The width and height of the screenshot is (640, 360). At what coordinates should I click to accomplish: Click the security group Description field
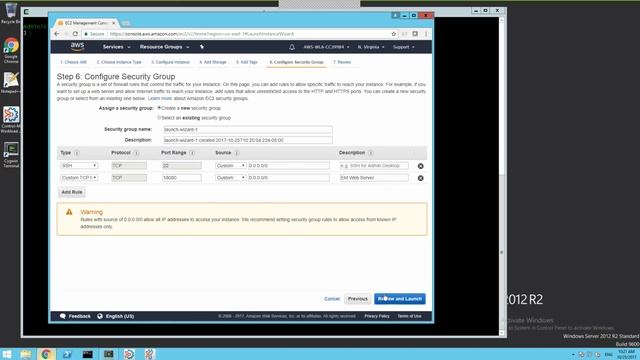[x=248, y=140]
